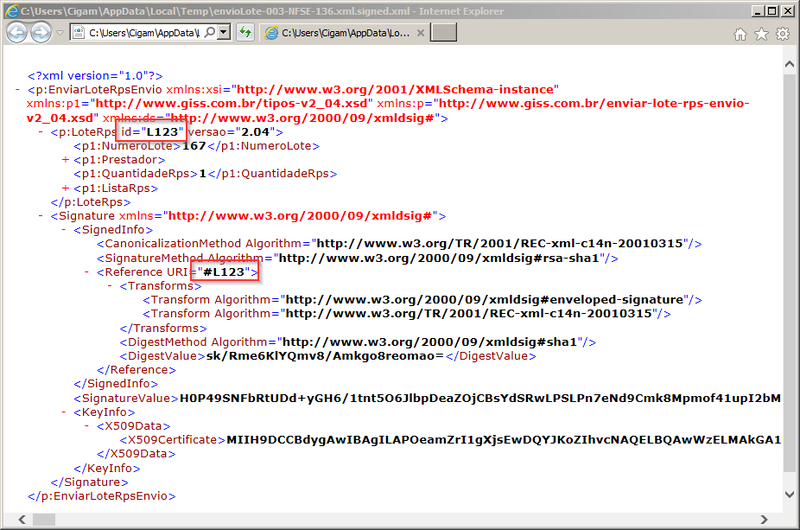Click the closing /Signature tag
The width and height of the screenshot is (800, 530).
pyautogui.click(x=89, y=482)
